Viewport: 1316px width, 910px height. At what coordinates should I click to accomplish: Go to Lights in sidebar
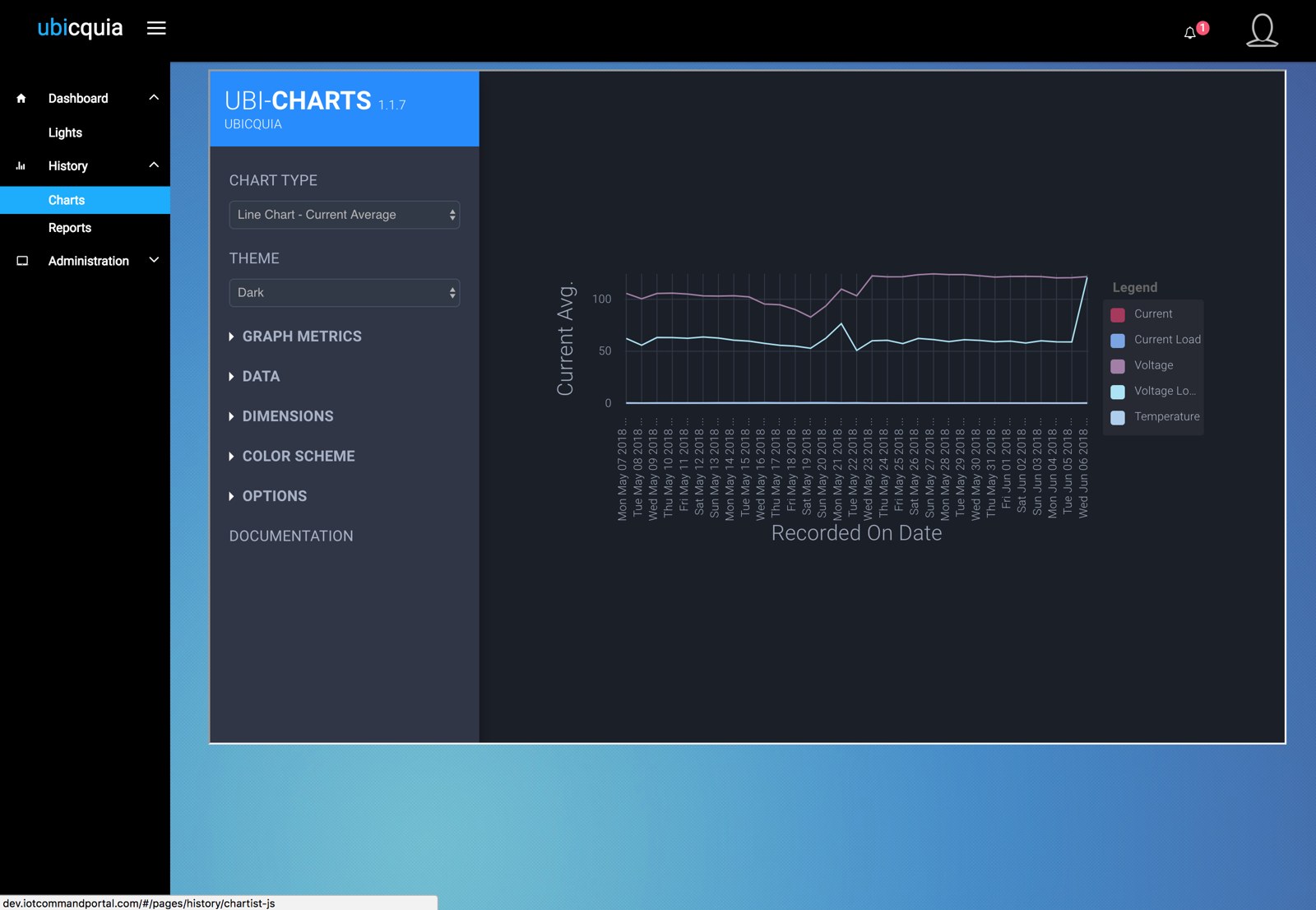pos(65,132)
